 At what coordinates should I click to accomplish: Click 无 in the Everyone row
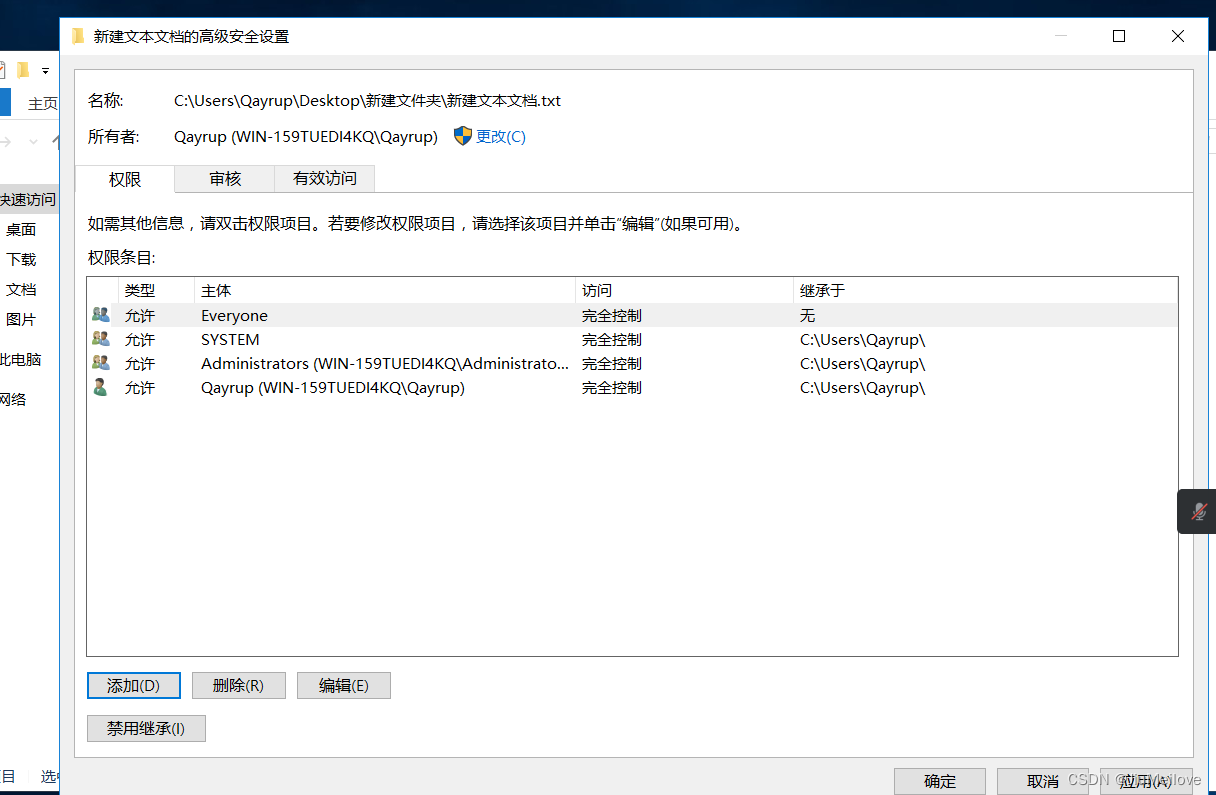pyautogui.click(x=808, y=315)
